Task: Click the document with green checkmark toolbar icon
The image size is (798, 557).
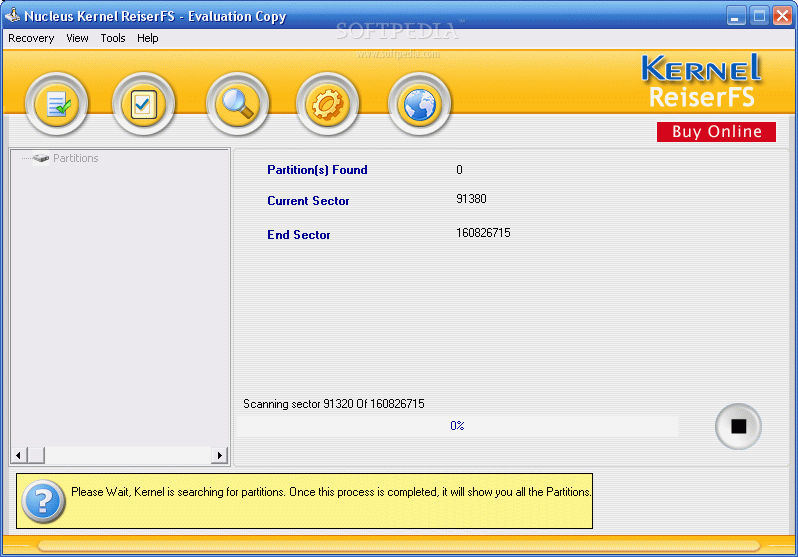Action: pos(56,104)
